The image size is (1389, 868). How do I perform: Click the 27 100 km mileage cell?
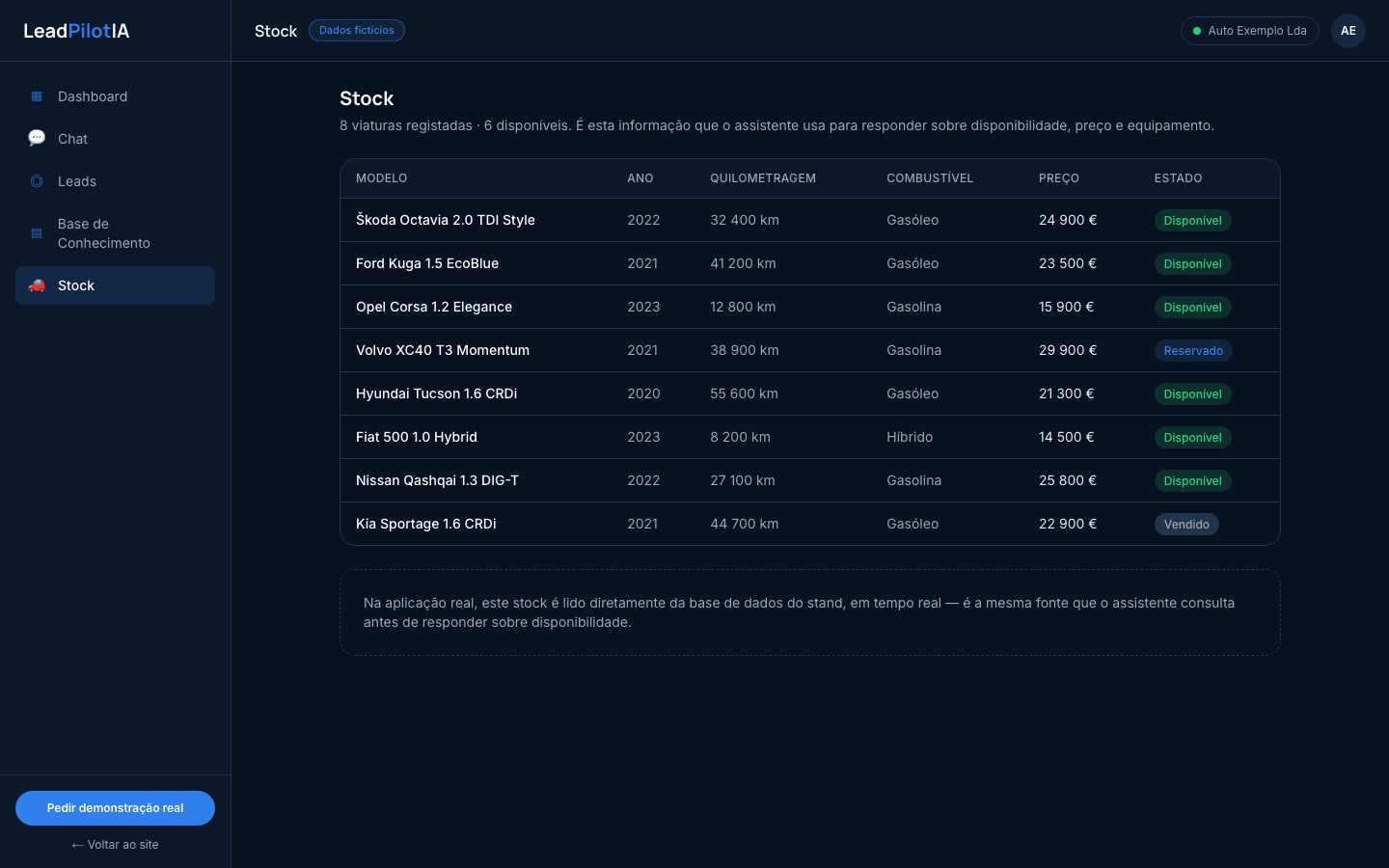pyautogui.click(x=743, y=480)
